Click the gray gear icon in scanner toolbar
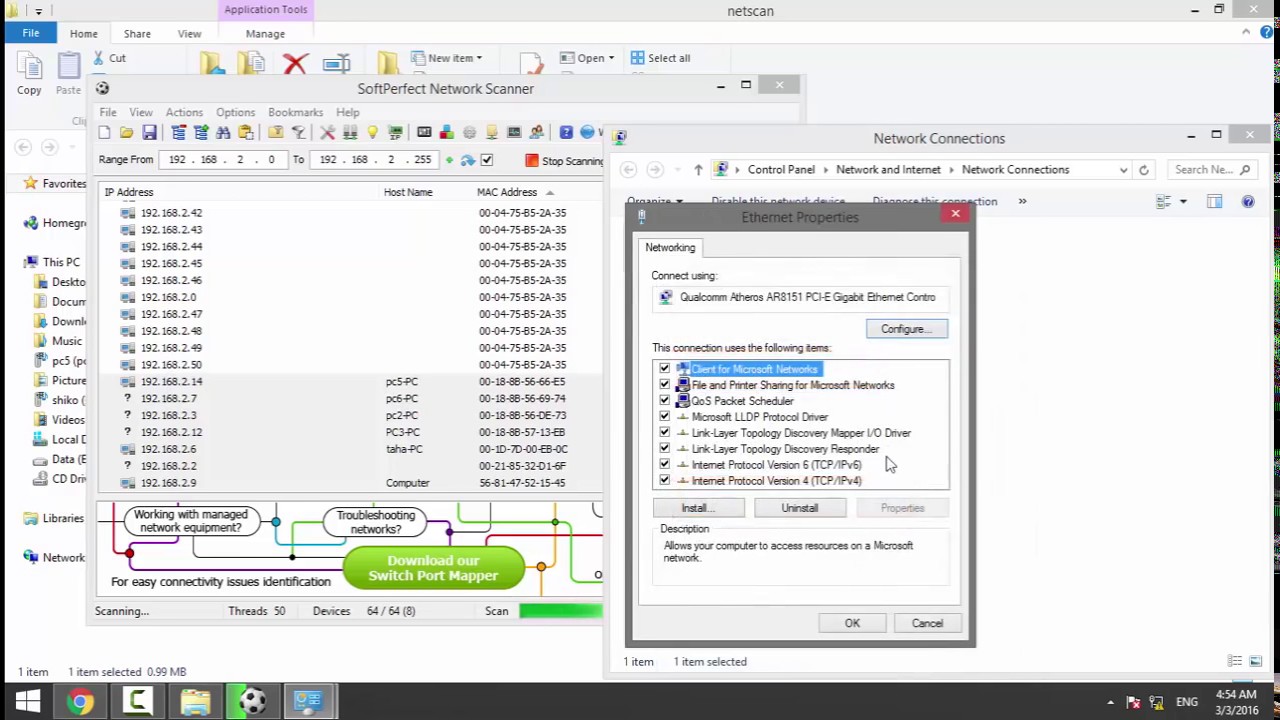This screenshot has height=720, width=1280. 469,133
